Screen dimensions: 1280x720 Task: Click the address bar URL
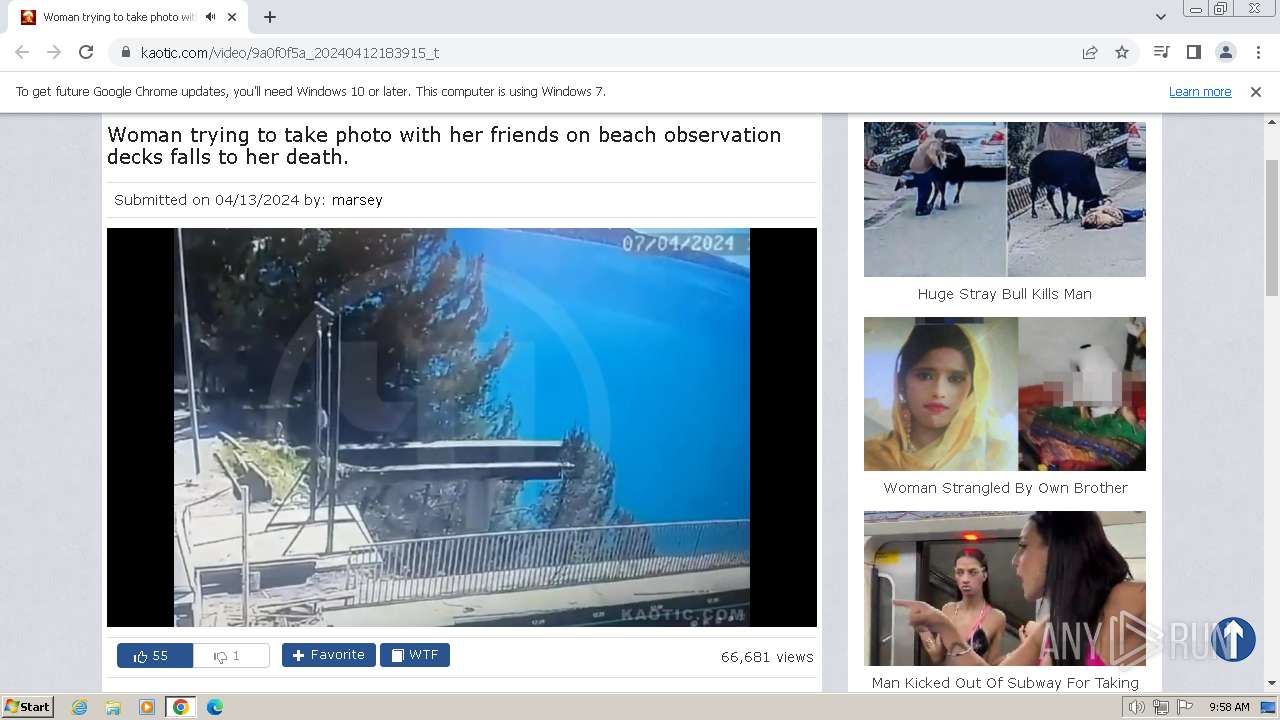point(290,52)
